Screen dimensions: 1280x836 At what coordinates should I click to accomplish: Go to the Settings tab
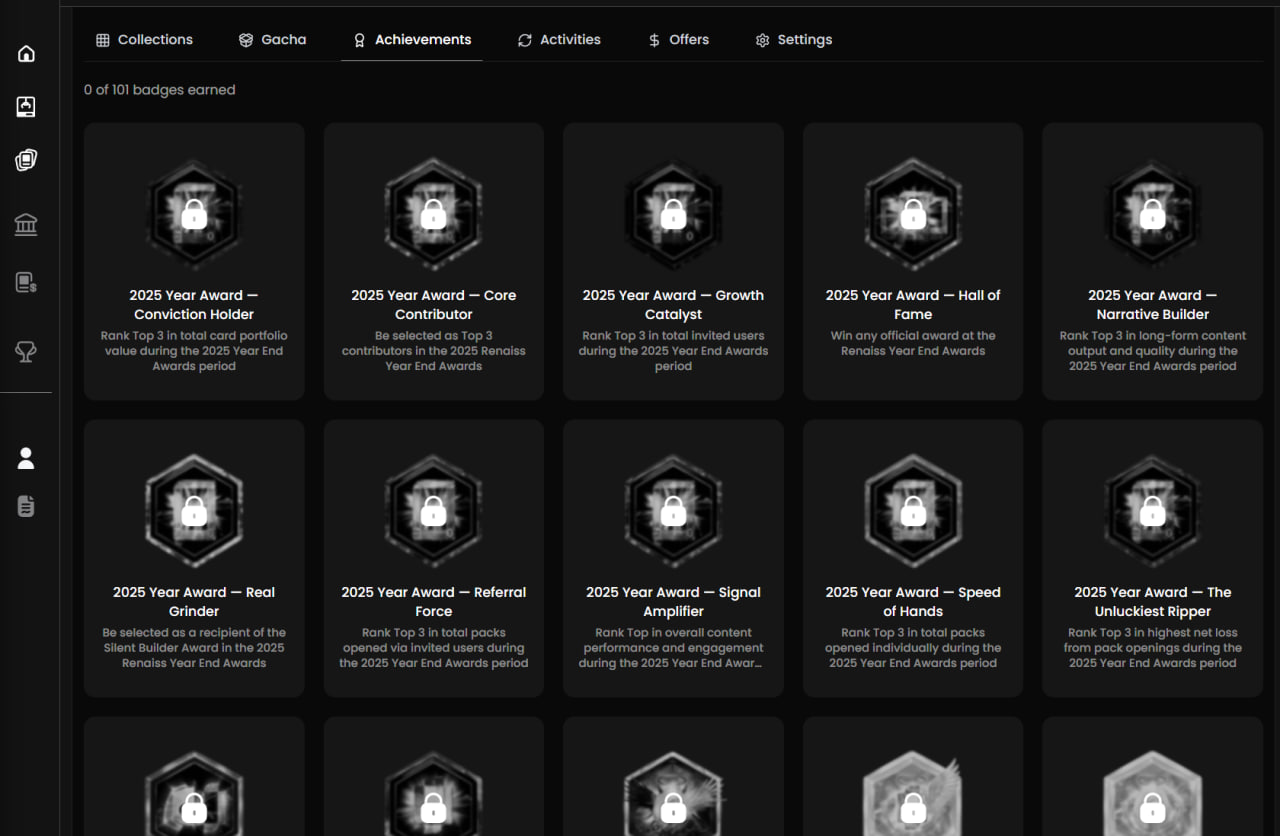[x=794, y=40]
